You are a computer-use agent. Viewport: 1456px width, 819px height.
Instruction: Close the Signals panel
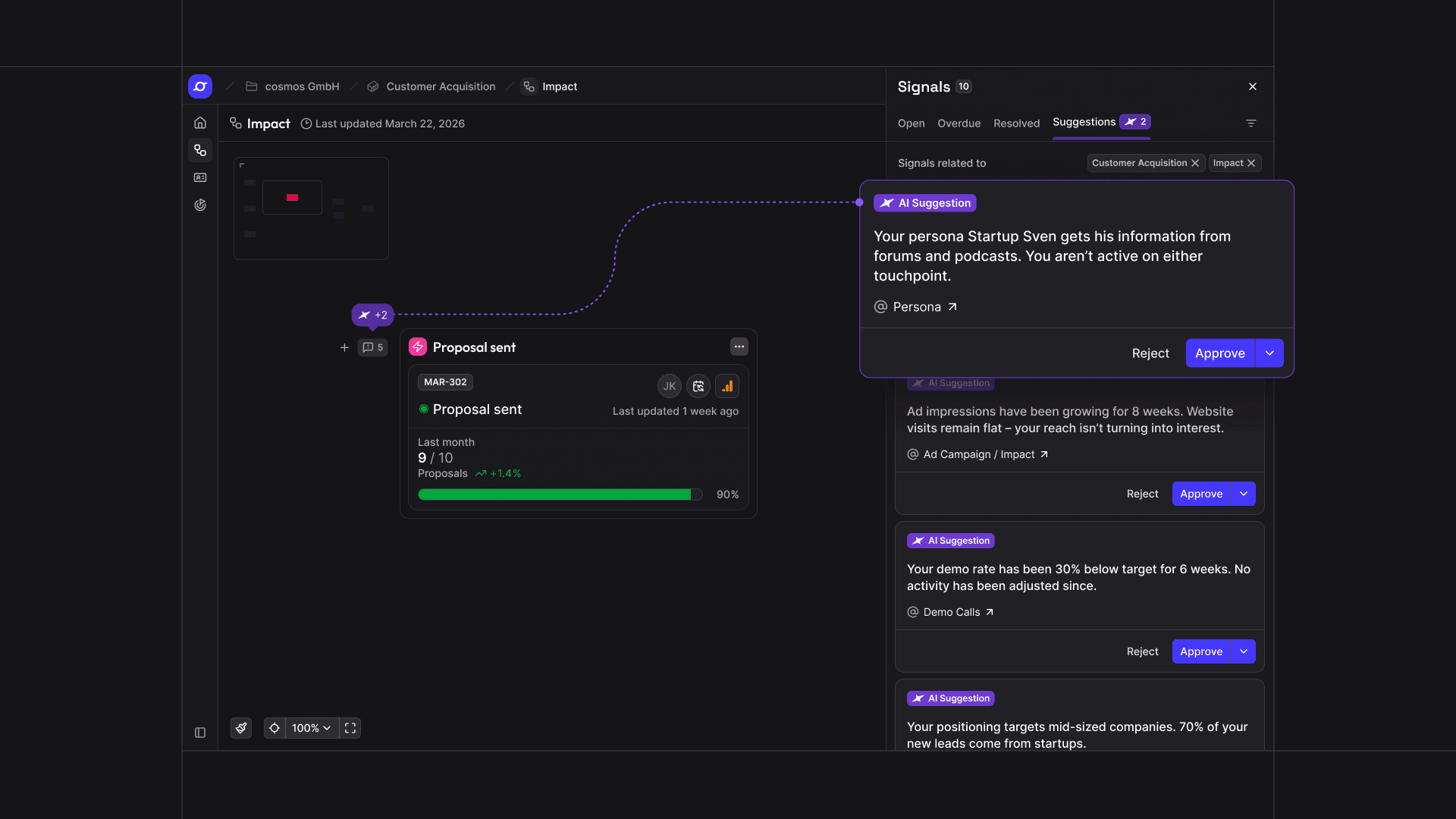[x=1253, y=86]
